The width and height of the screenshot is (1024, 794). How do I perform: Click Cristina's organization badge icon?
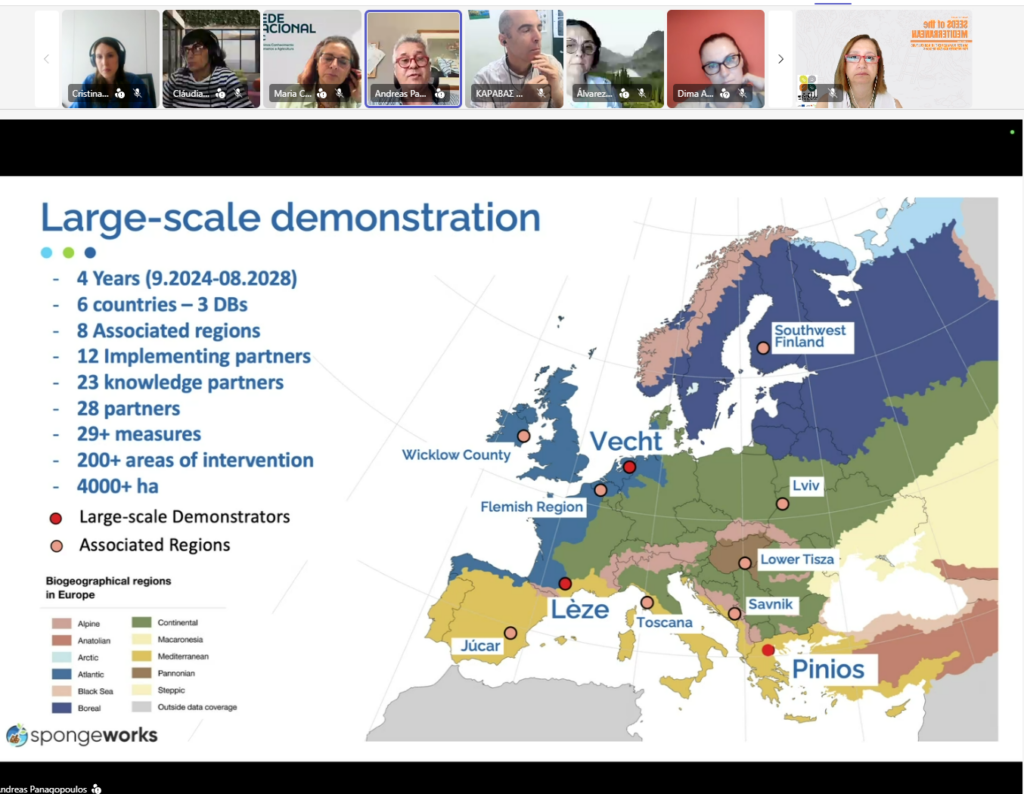coord(120,93)
